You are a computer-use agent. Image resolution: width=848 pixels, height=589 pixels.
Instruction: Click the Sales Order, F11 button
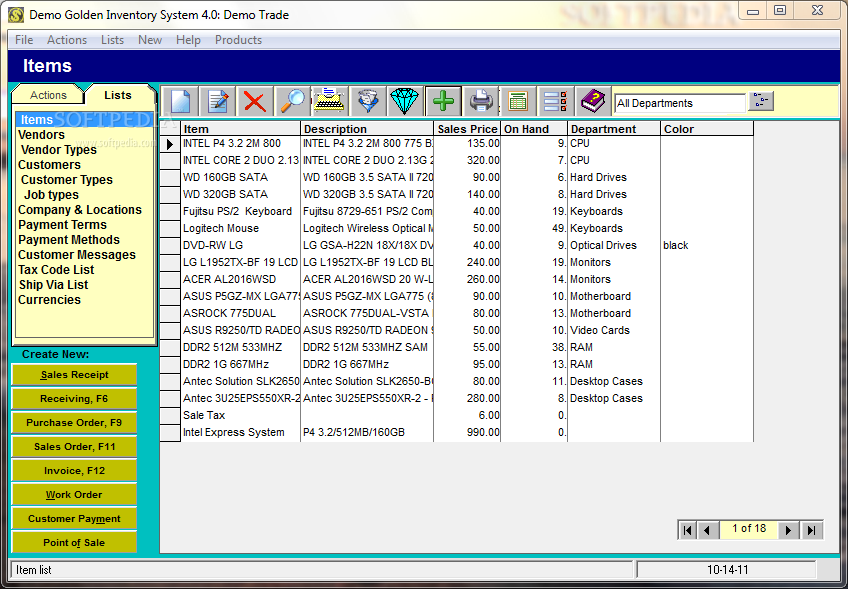click(74, 447)
